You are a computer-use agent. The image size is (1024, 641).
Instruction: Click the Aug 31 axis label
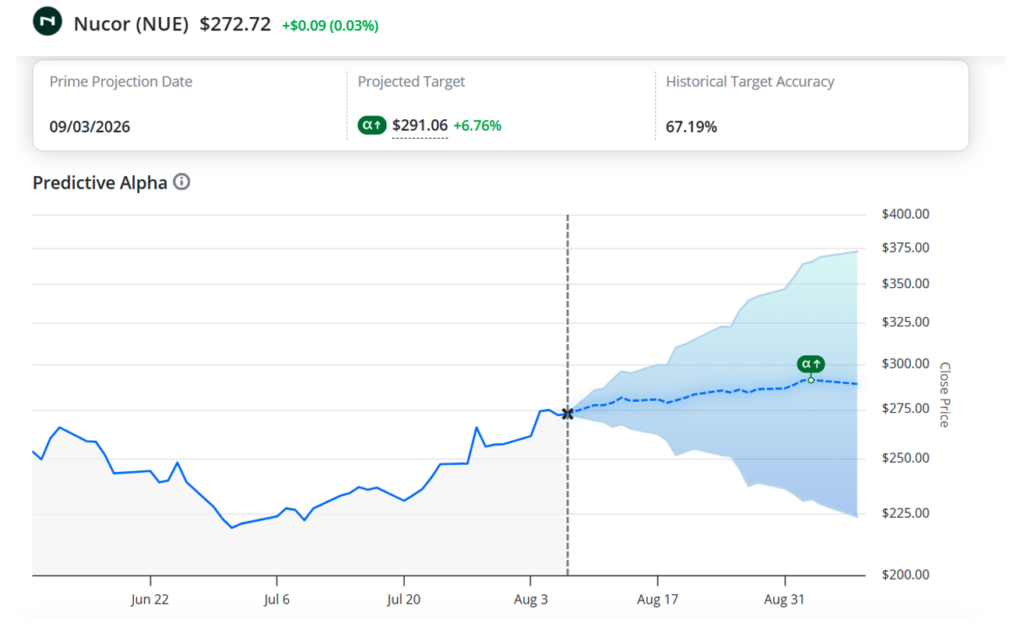(784, 599)
